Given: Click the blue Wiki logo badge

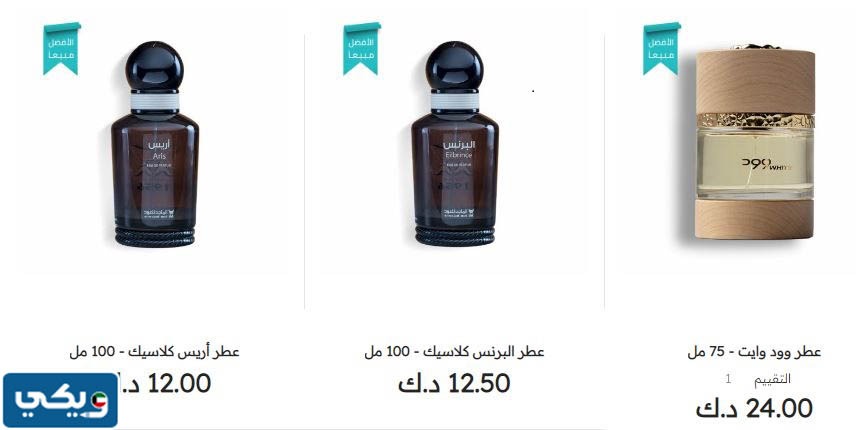Looking at the screenshot, I should (60, 401).
